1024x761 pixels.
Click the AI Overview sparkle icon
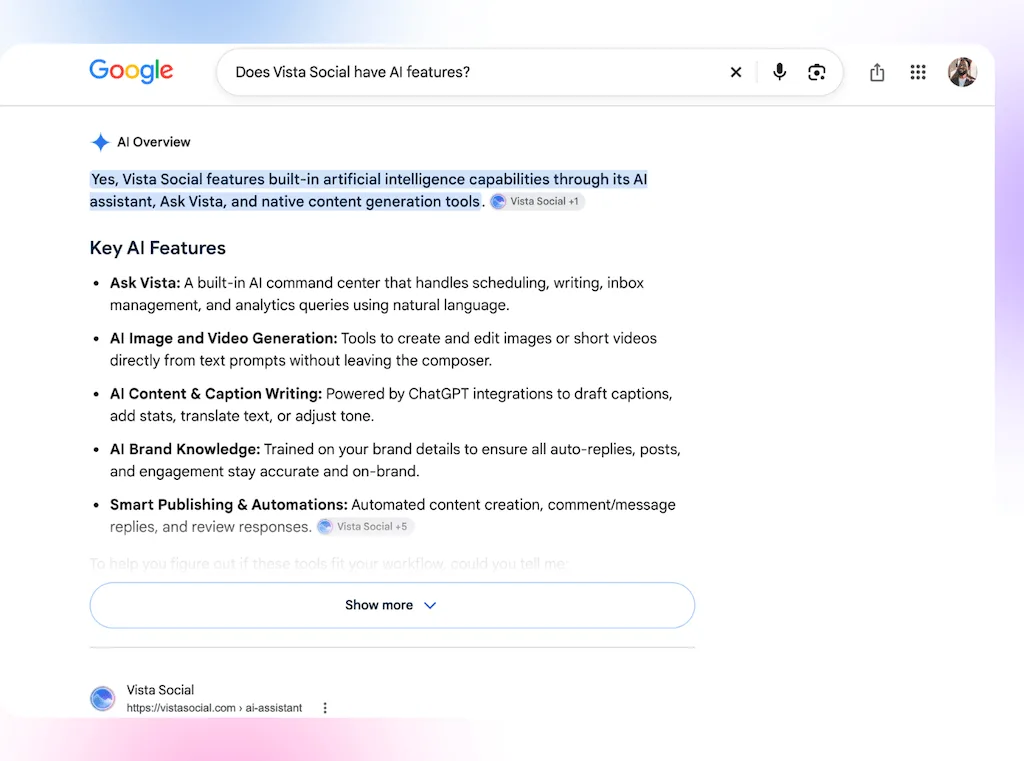[100, 142]
